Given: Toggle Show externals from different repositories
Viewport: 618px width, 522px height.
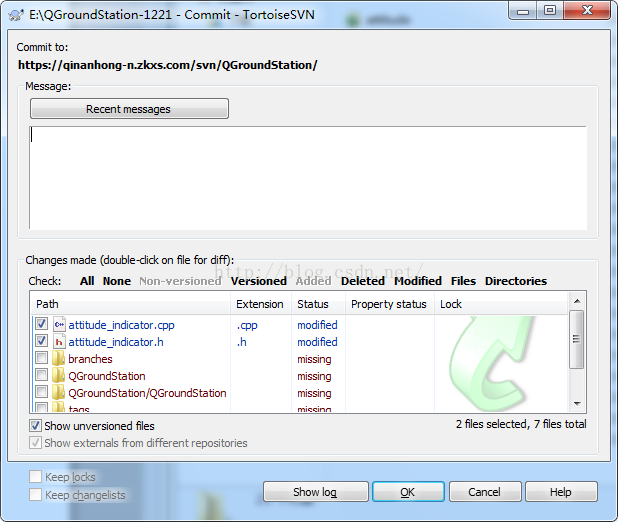Looking at the screenshot, I should click(x=35, y=443).
